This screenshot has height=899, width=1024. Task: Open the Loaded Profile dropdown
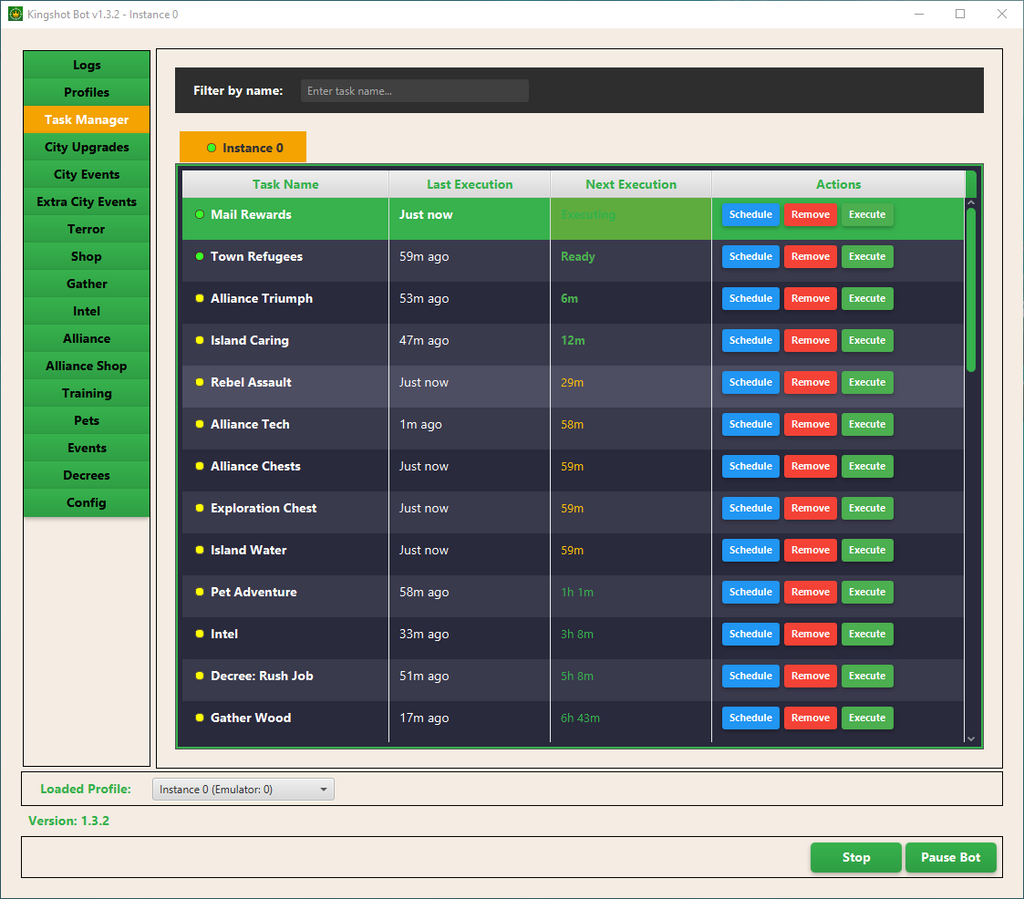pos(243,790)
